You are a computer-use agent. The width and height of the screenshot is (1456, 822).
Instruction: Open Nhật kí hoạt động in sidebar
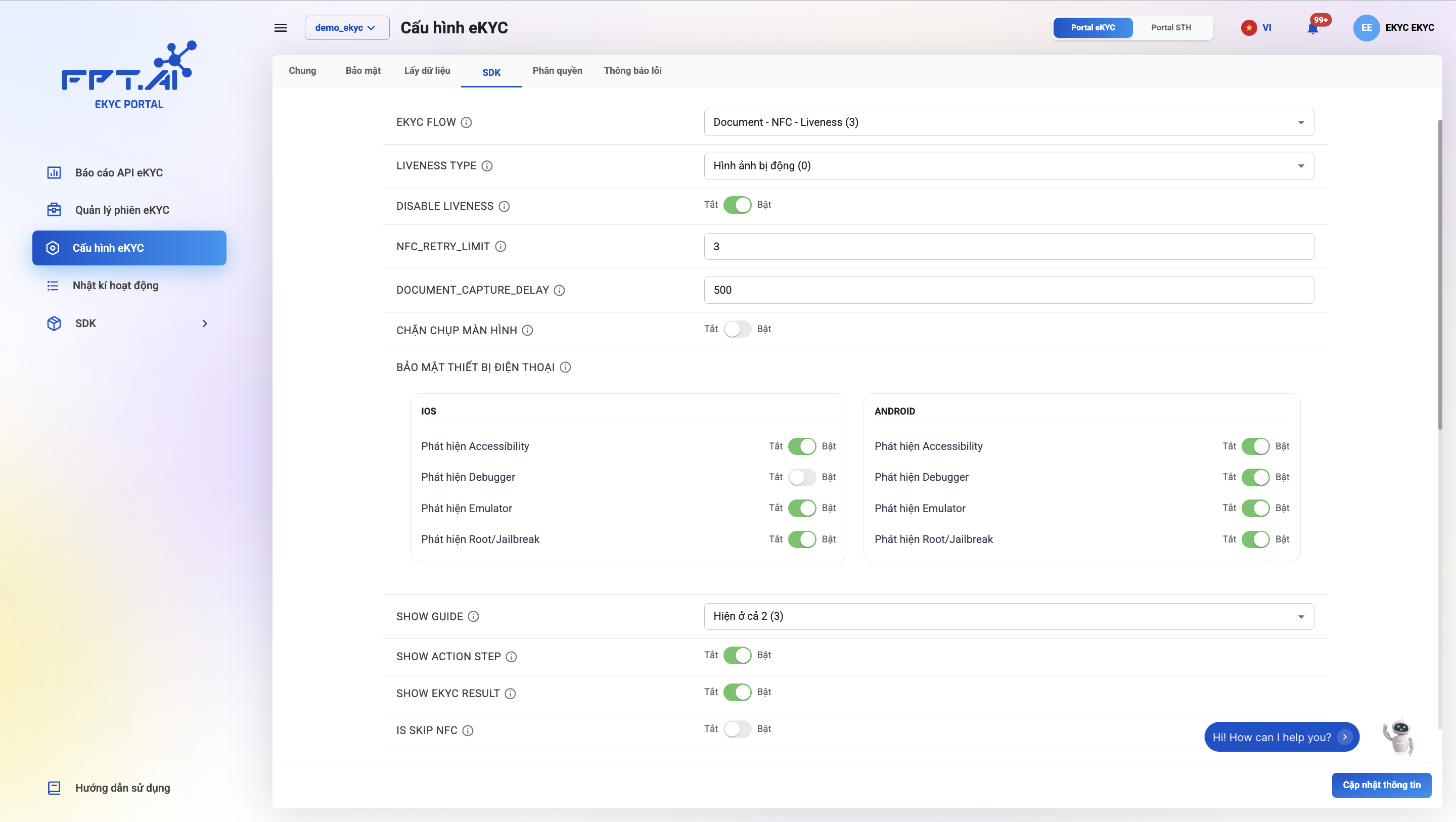coord(129,286)
